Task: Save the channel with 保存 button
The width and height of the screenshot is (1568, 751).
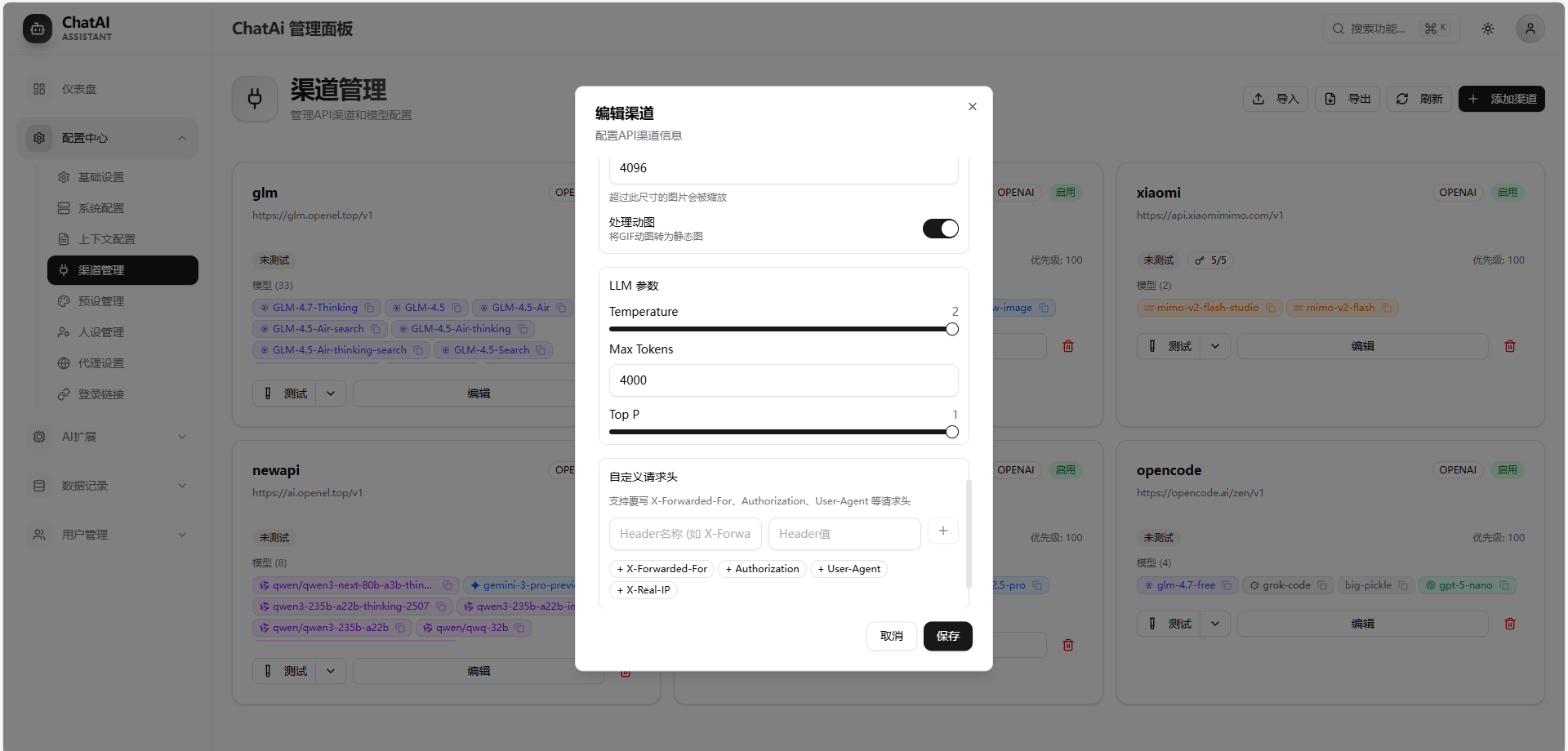Action: pyautogui.click(x=947, y=636)
